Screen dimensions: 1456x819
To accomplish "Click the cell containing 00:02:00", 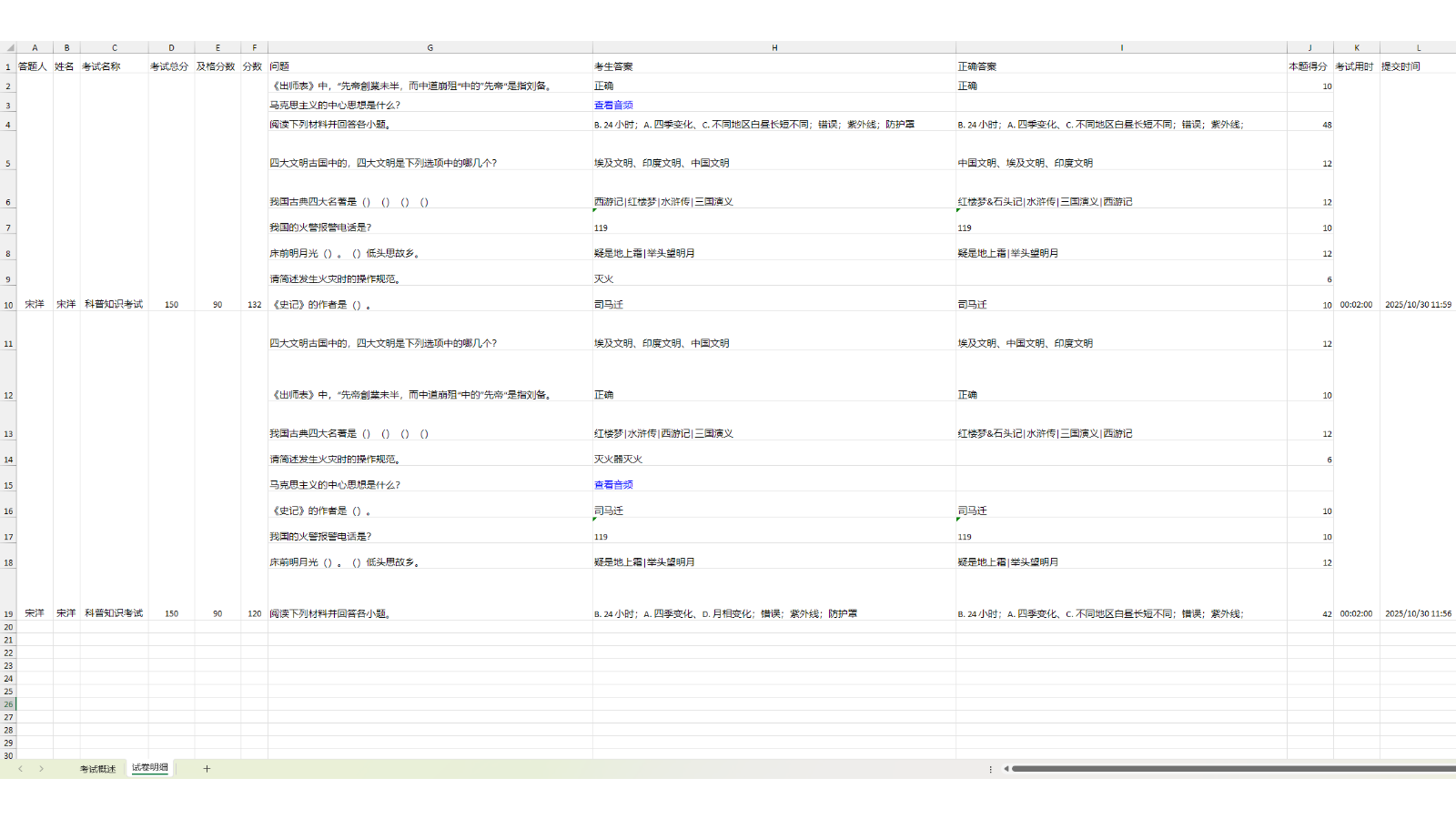I will pyautogui.click(x=1356, y=304).
